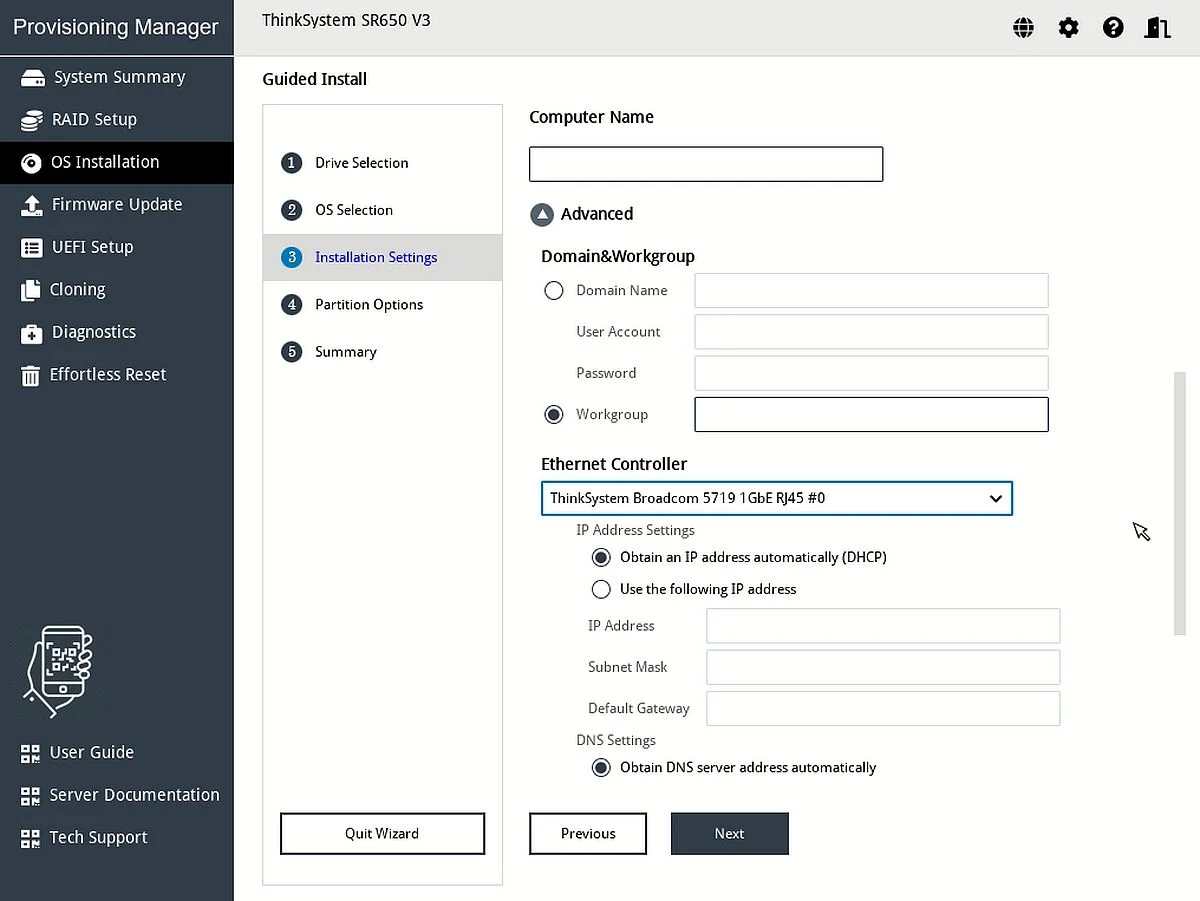1200x901 pixels.
Task: Open Effortless Reset in the sidebar
Action: pyautogui.click(x=117, y=375)
